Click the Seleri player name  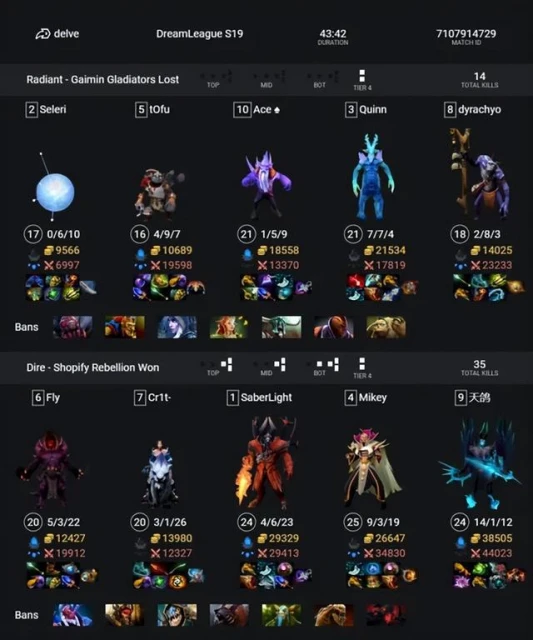pos(53,109)
